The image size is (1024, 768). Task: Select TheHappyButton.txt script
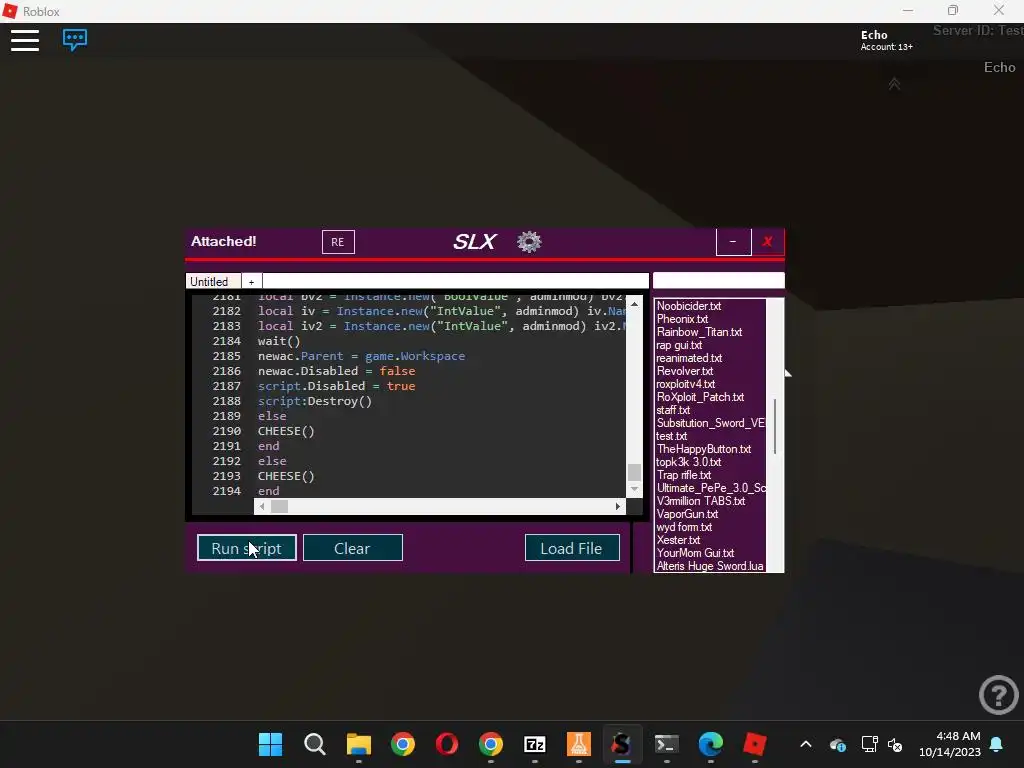703,449
